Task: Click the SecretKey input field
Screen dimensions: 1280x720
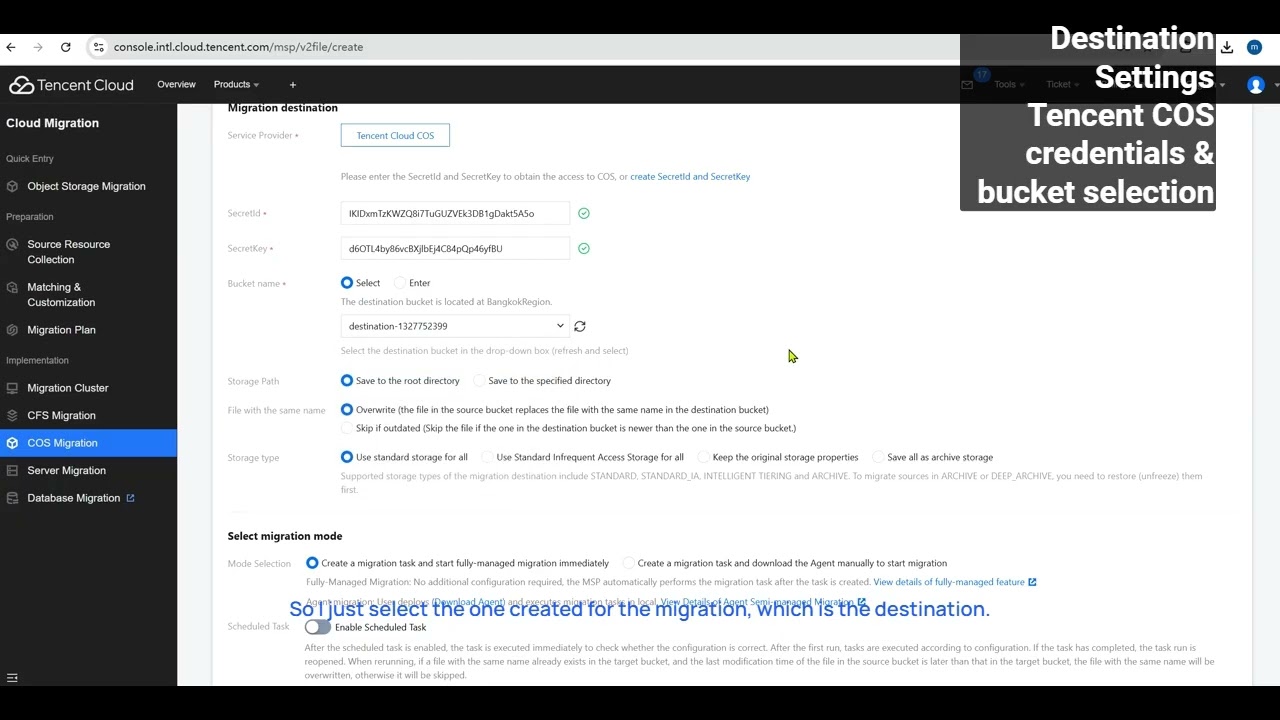Action: tap(455, 248)
